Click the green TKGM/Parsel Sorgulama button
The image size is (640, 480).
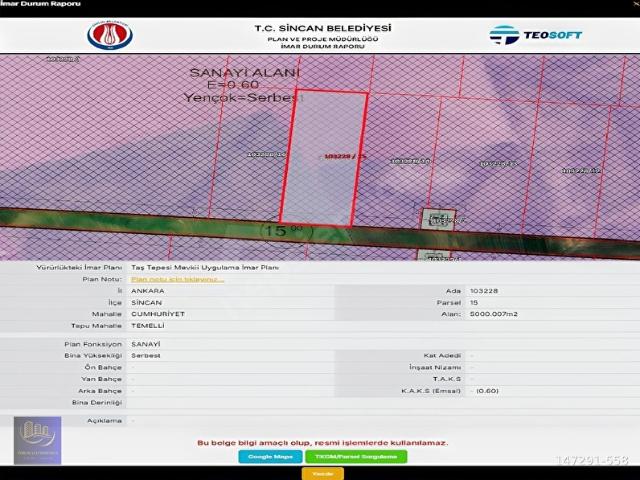(x=356, y=457)
